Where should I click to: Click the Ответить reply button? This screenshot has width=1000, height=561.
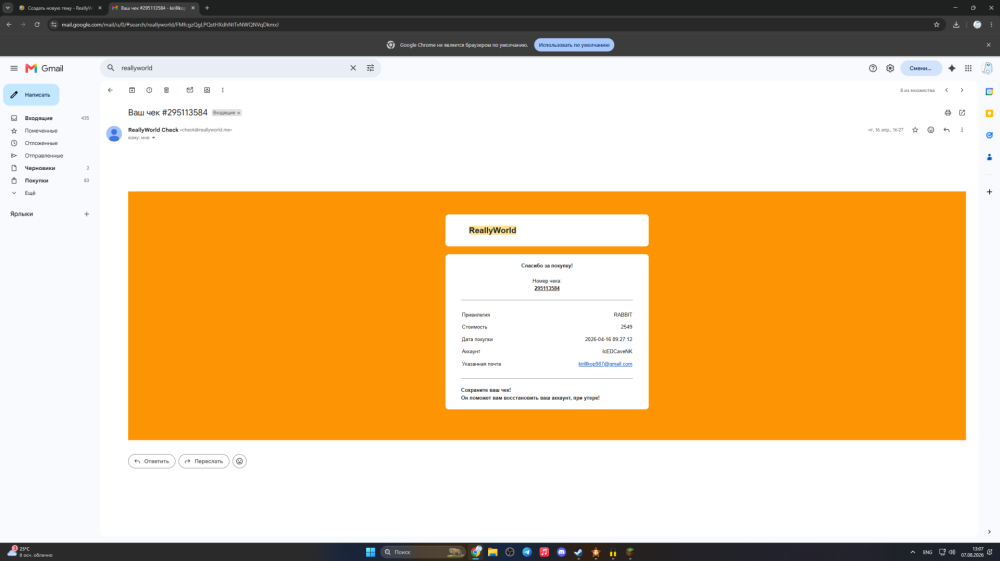click(x=152, y=461)
